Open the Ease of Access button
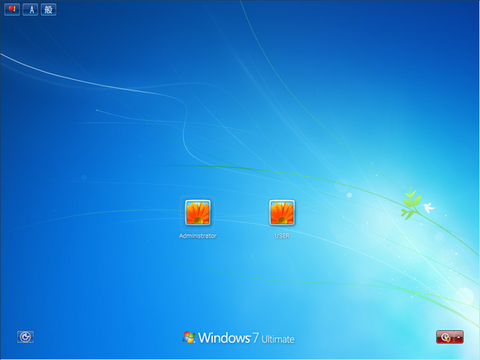 [25, 337]
